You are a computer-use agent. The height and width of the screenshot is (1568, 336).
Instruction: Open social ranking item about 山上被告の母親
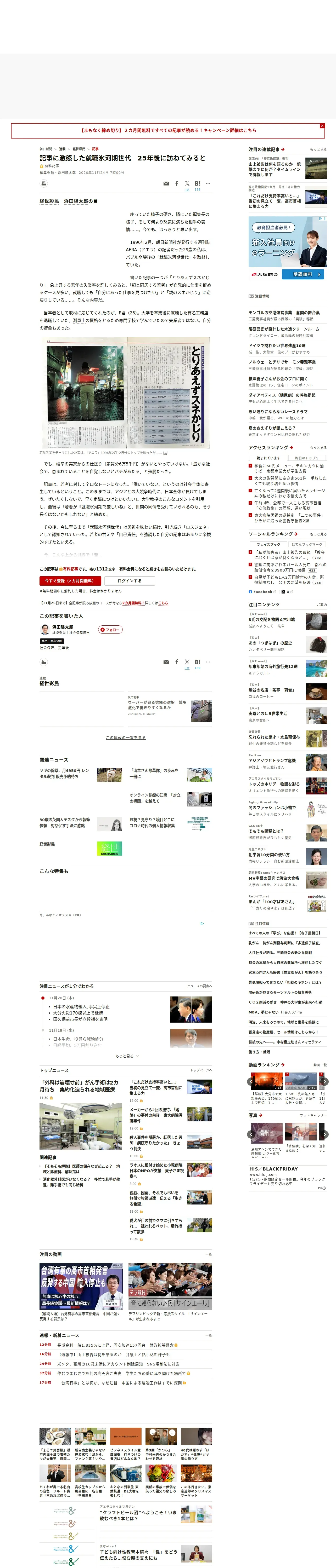click(x=289, y=555)
